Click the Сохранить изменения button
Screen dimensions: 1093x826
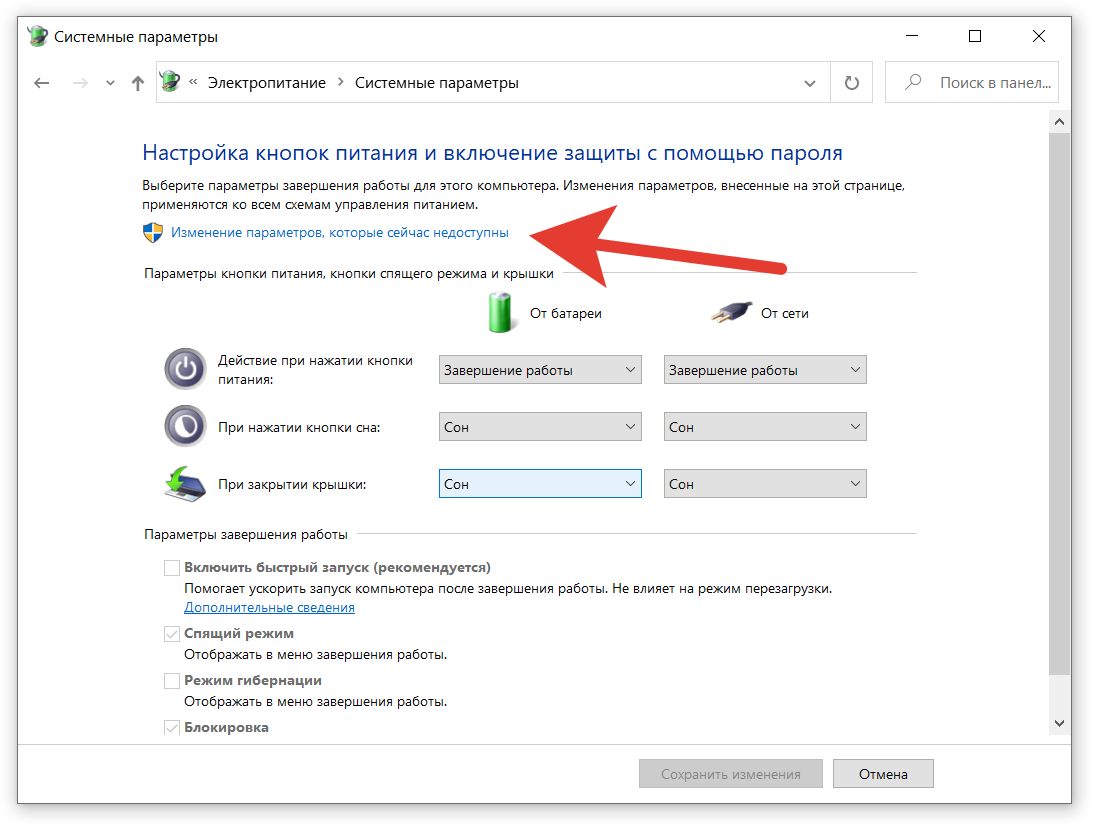(x=731, y=774)
